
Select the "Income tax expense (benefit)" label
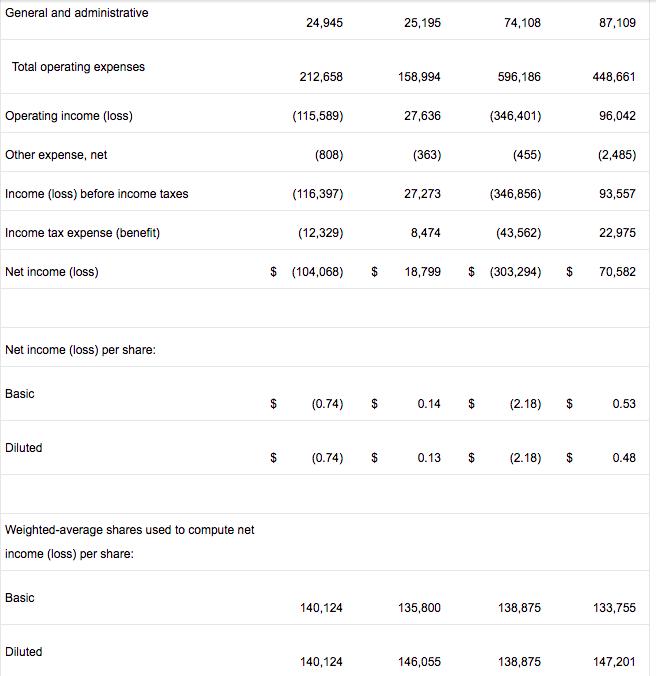[82, 233]
